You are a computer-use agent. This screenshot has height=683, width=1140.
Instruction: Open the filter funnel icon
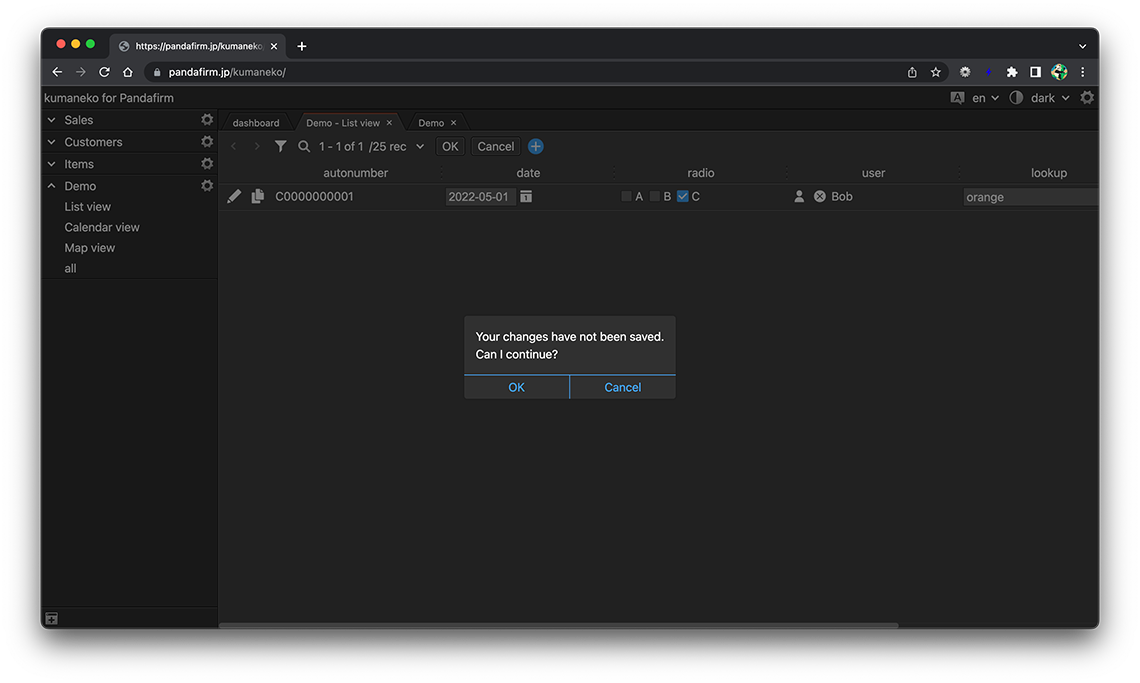[281, 146]
